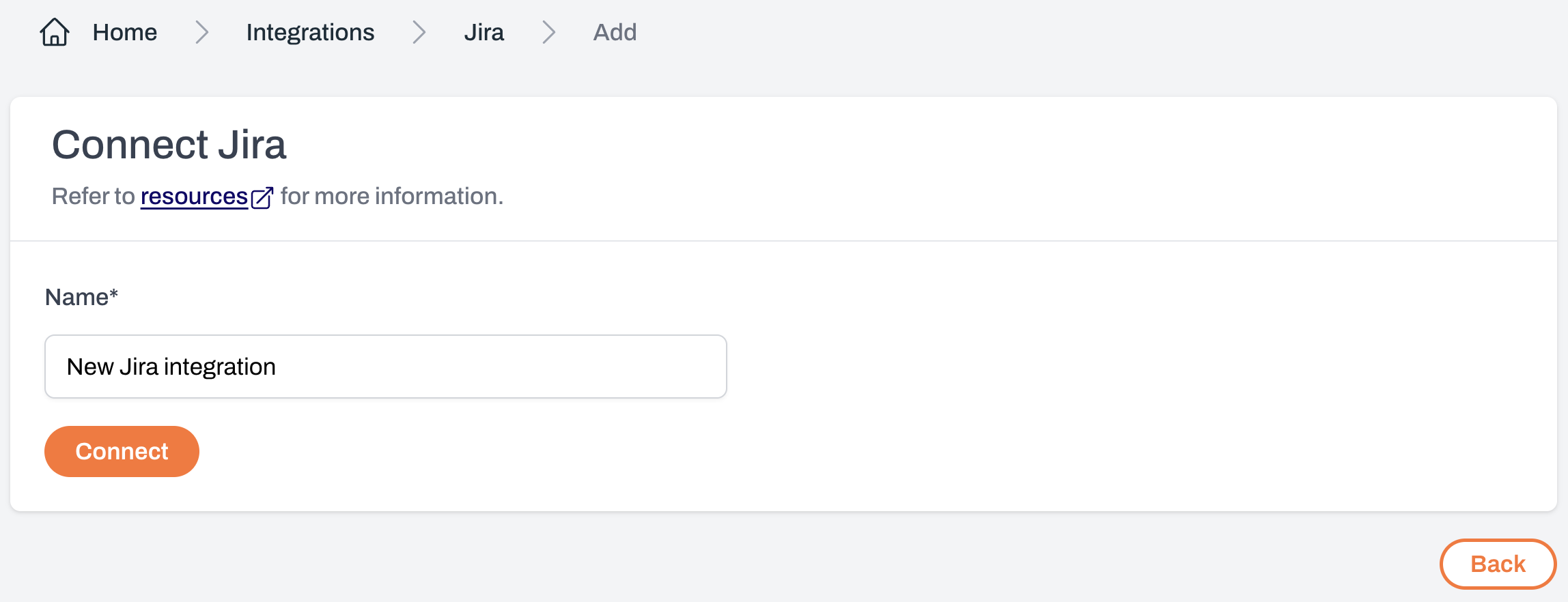Click the Connect Jira heading
The height and width of the screenshot is (602, 1568).
[169, 145]
